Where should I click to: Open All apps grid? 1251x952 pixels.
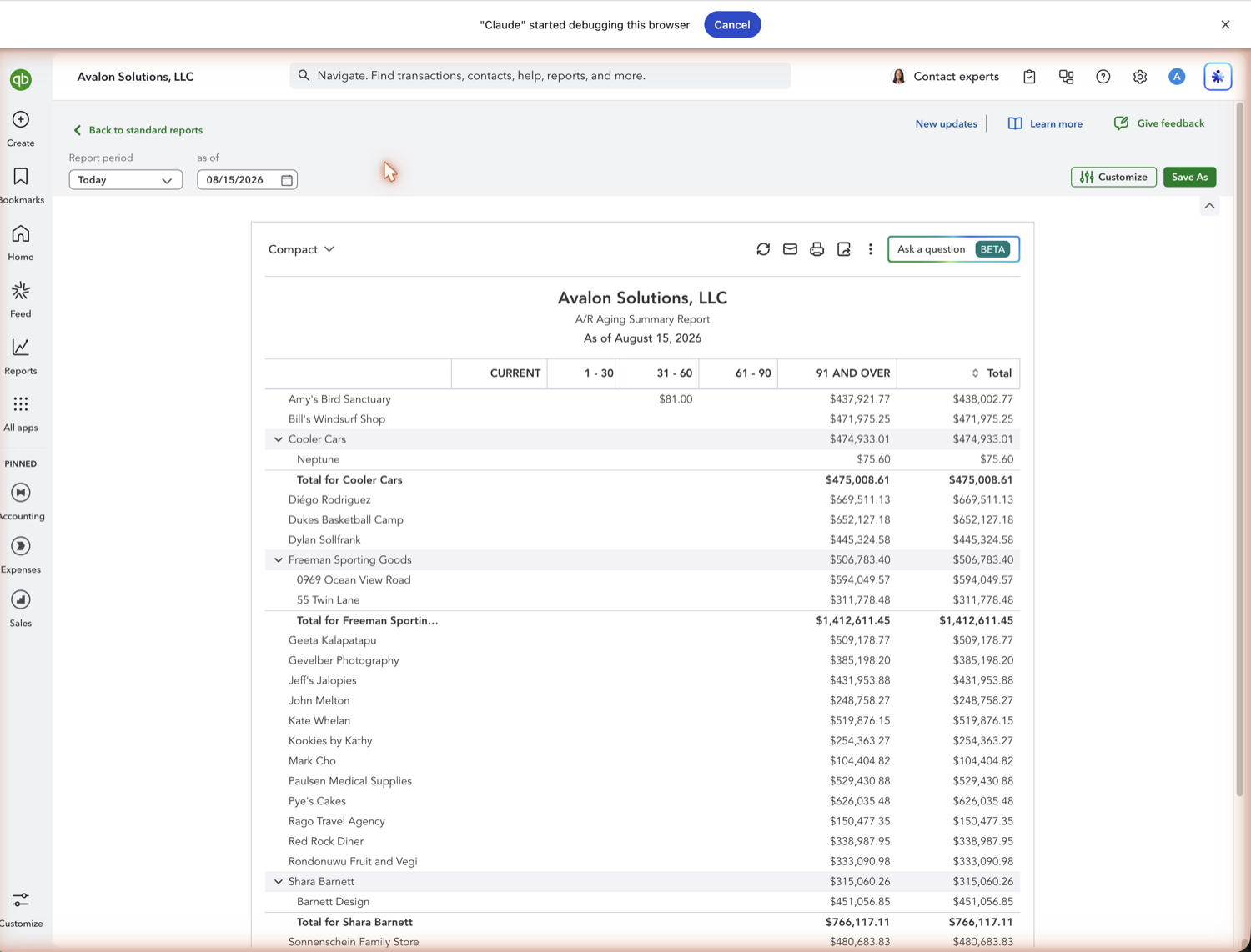click(x=21, y=413)
